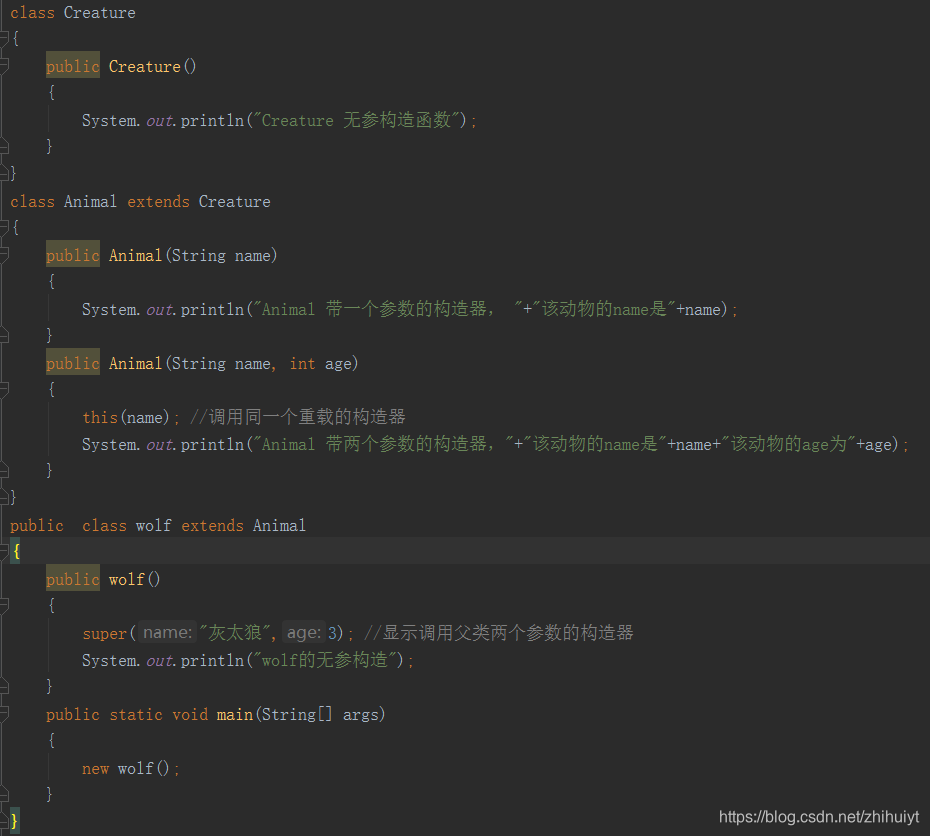Screen dimensions: 930x836
Task: Click highlighted opening brace of wolf class
Action: pos(15,552)
